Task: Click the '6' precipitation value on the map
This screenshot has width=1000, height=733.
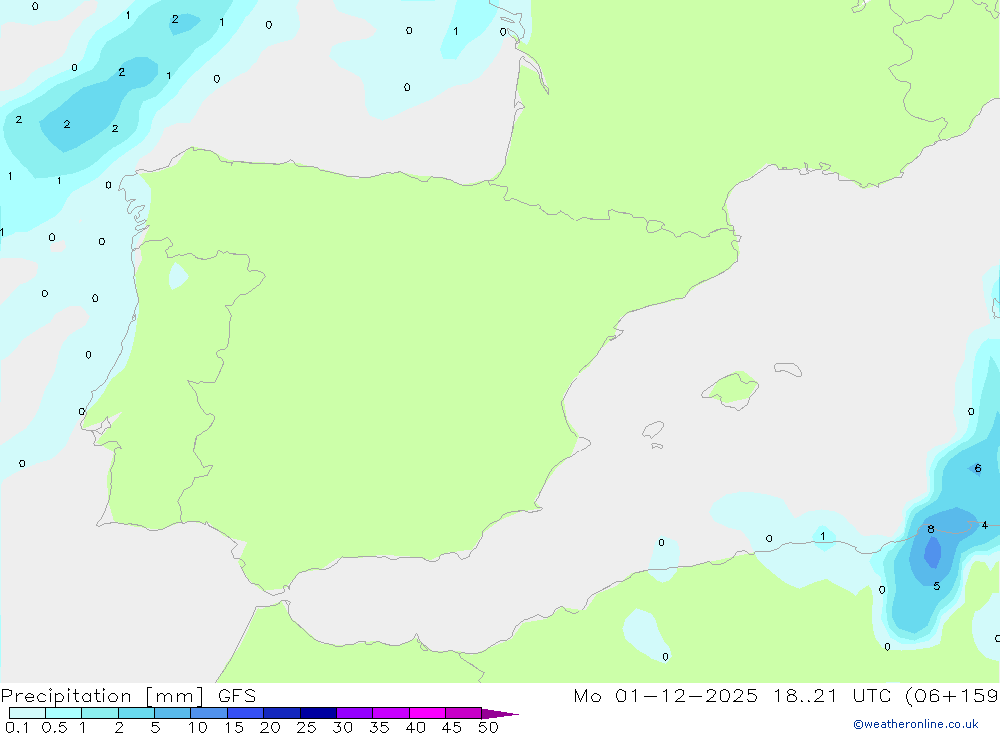Action: click(x=978, y=468)
